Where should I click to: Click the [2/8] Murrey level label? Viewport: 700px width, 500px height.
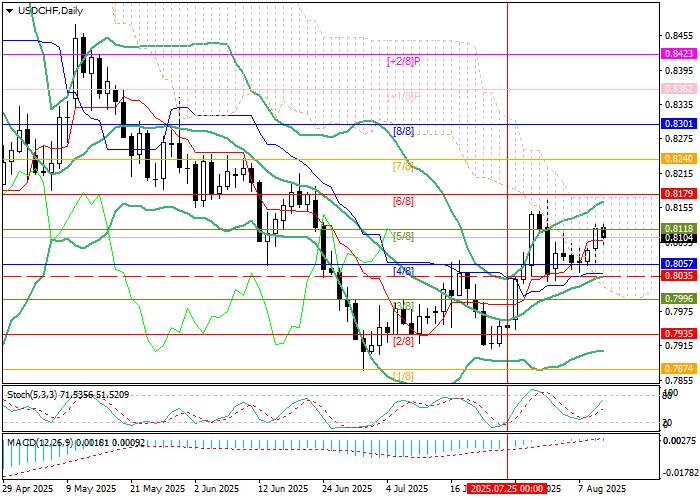point(403,342)
